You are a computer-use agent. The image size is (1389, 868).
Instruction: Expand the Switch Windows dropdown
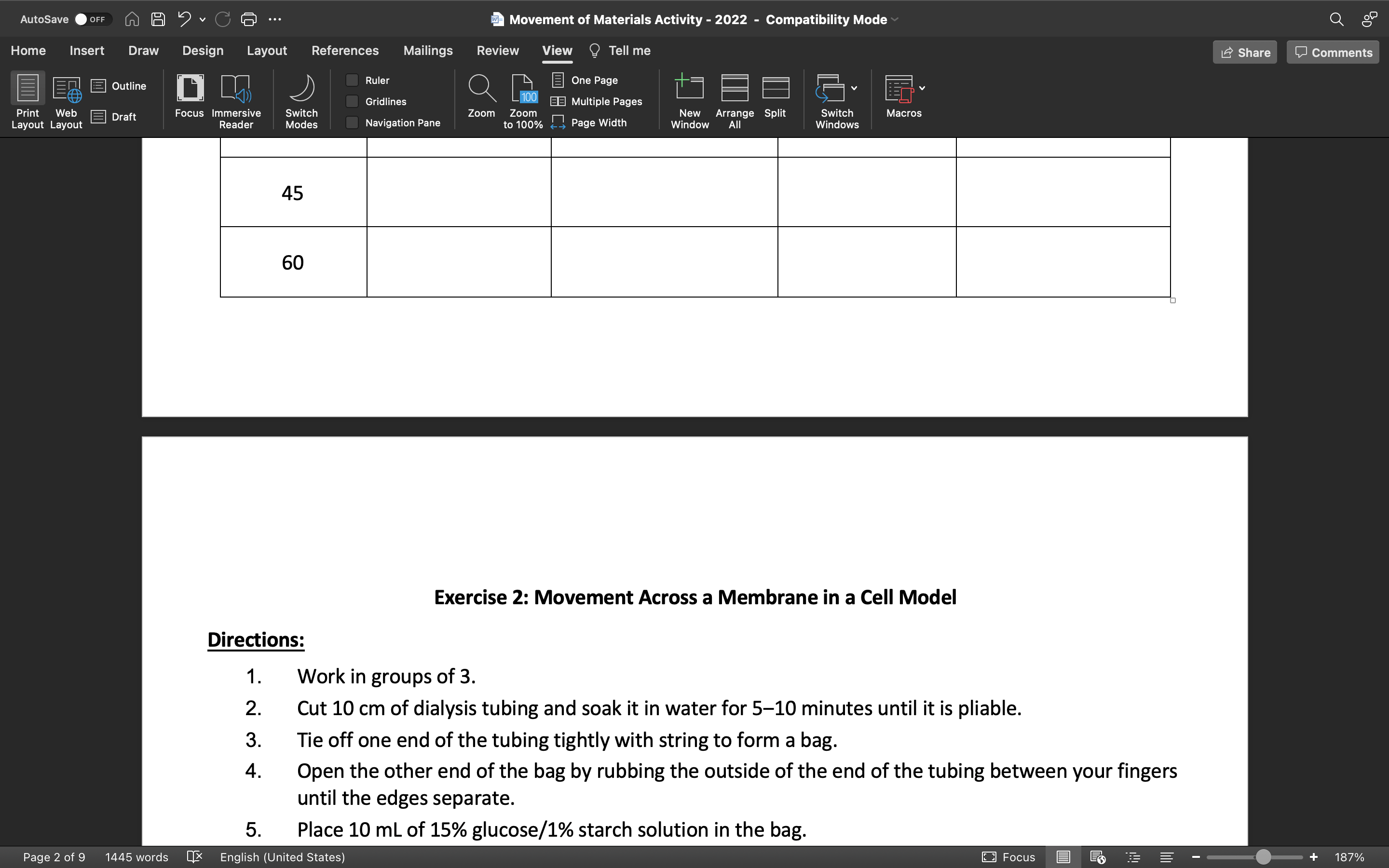pos(854,87)
